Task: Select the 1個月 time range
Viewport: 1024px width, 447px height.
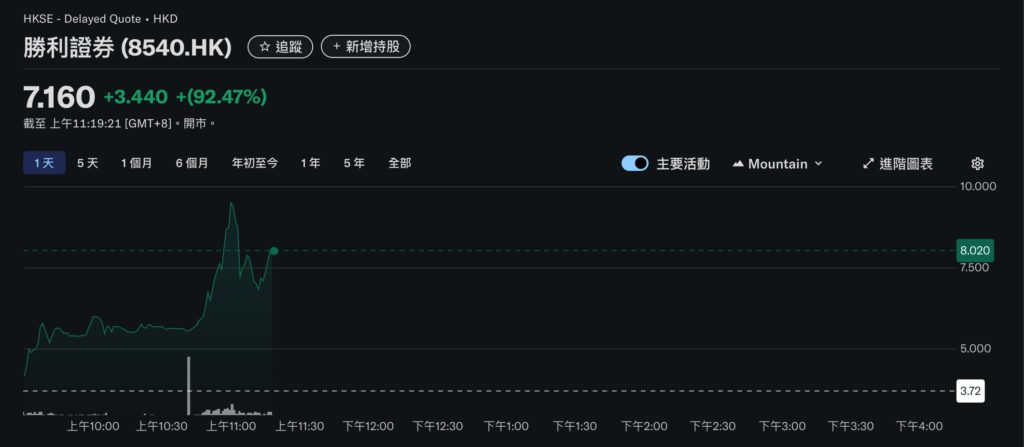Action: point(137,163)
